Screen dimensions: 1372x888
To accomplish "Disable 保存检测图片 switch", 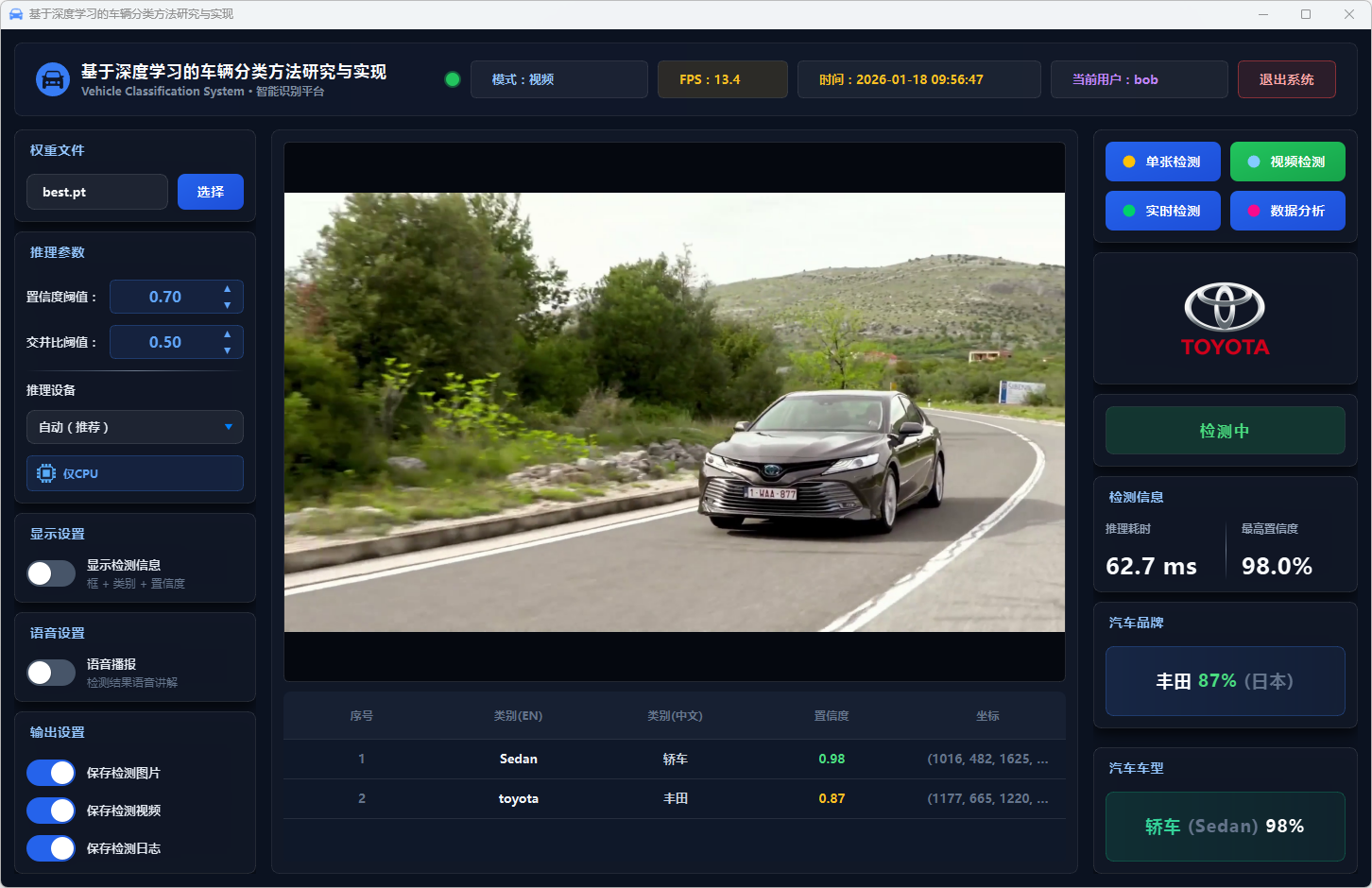I will point(51,773).
